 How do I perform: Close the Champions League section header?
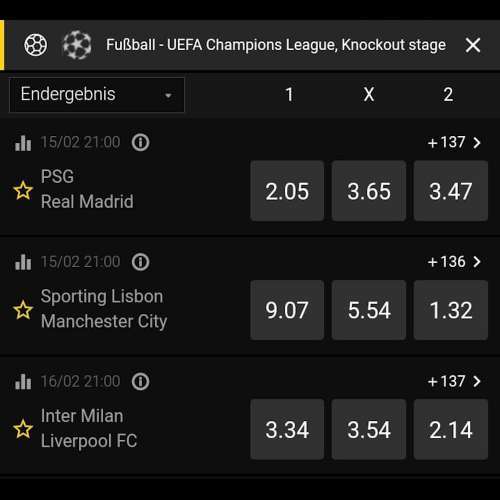pyautogui.click(x=473, y=45)
